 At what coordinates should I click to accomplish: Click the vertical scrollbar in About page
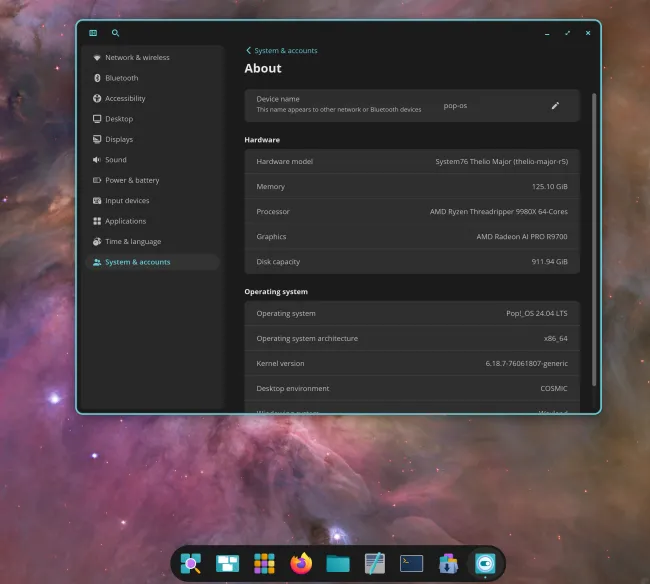[594, 240]
